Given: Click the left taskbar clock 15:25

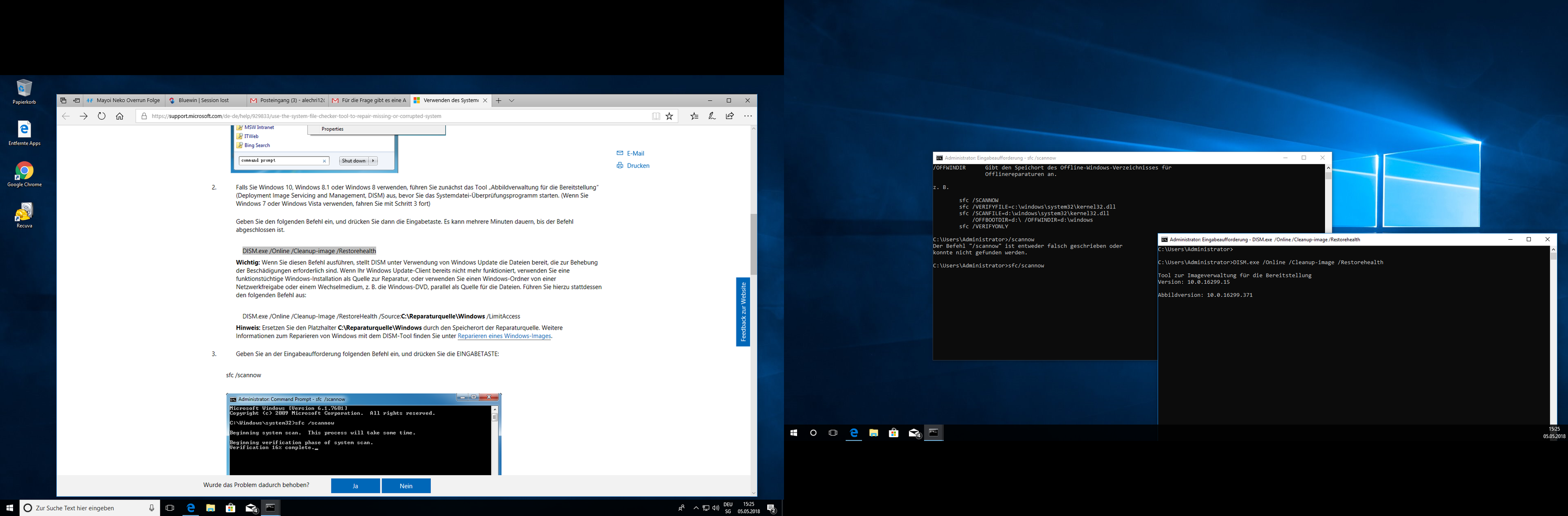Looking at the screenshot, I should point(748,508).
